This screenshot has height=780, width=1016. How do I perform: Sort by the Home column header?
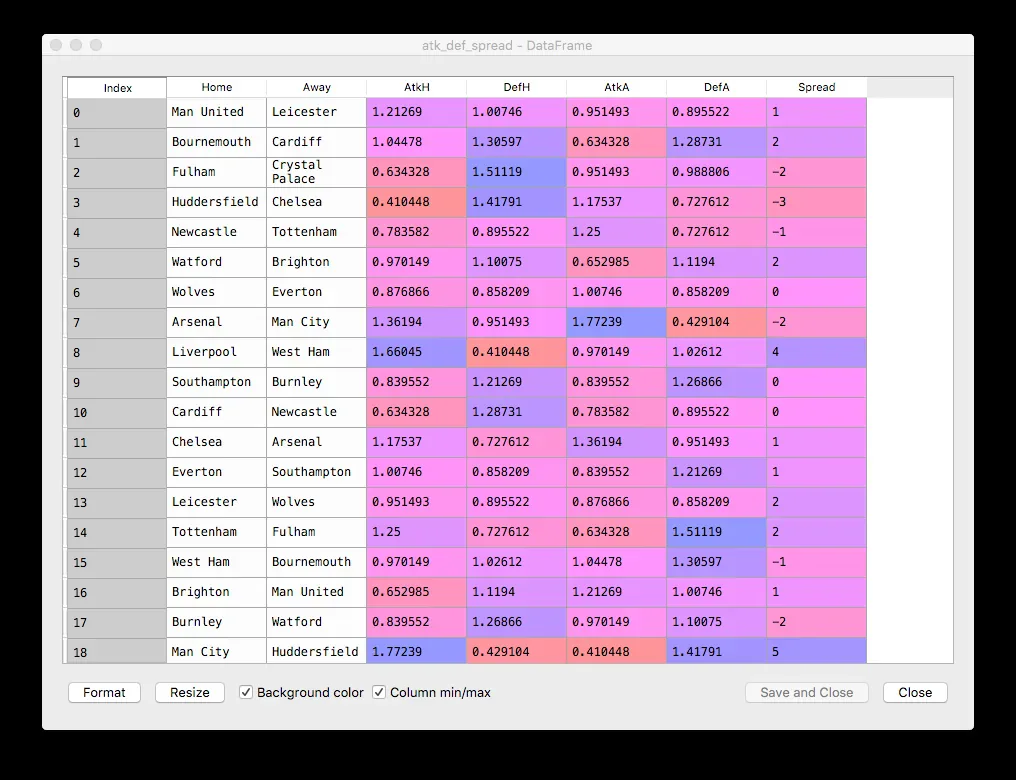point(216,87)
